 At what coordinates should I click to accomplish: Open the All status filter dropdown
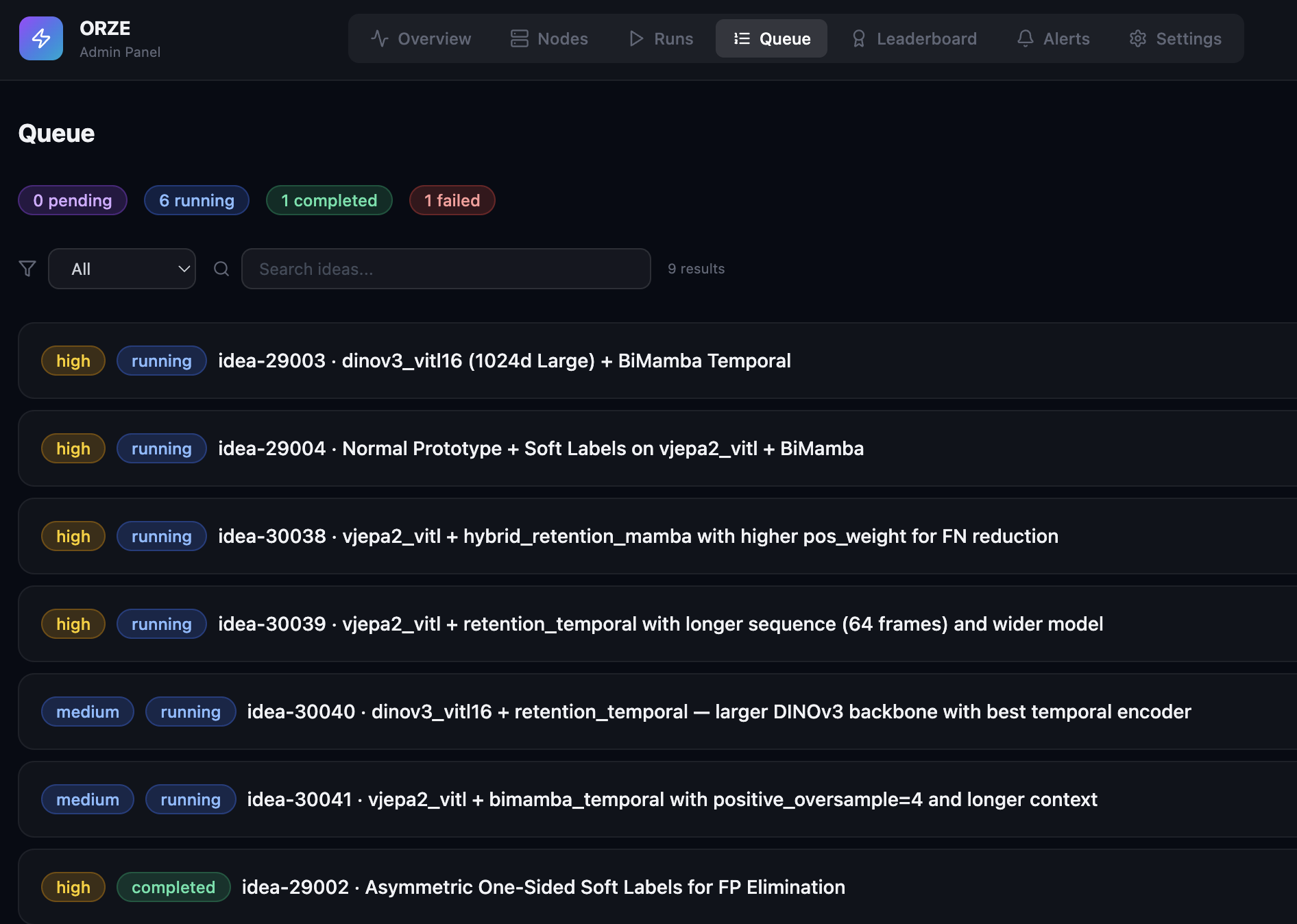click(x=122, y=269)
